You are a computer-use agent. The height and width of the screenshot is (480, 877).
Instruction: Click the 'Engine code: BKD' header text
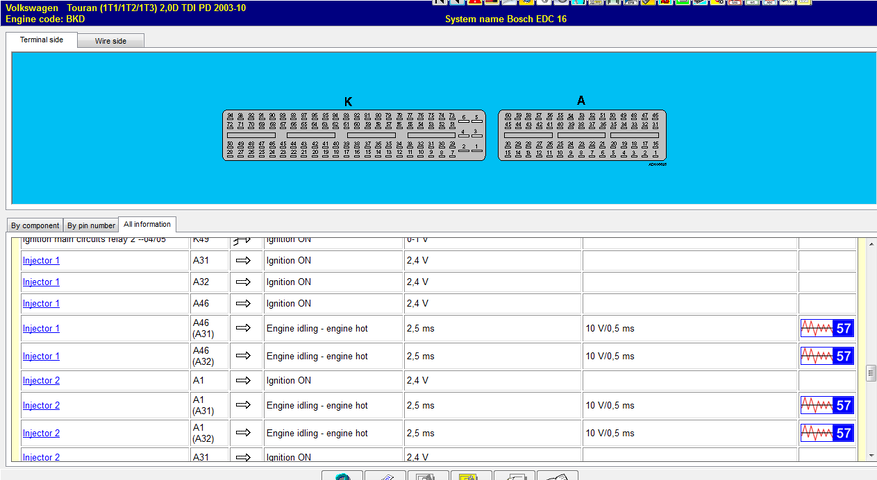click(45, 19)
